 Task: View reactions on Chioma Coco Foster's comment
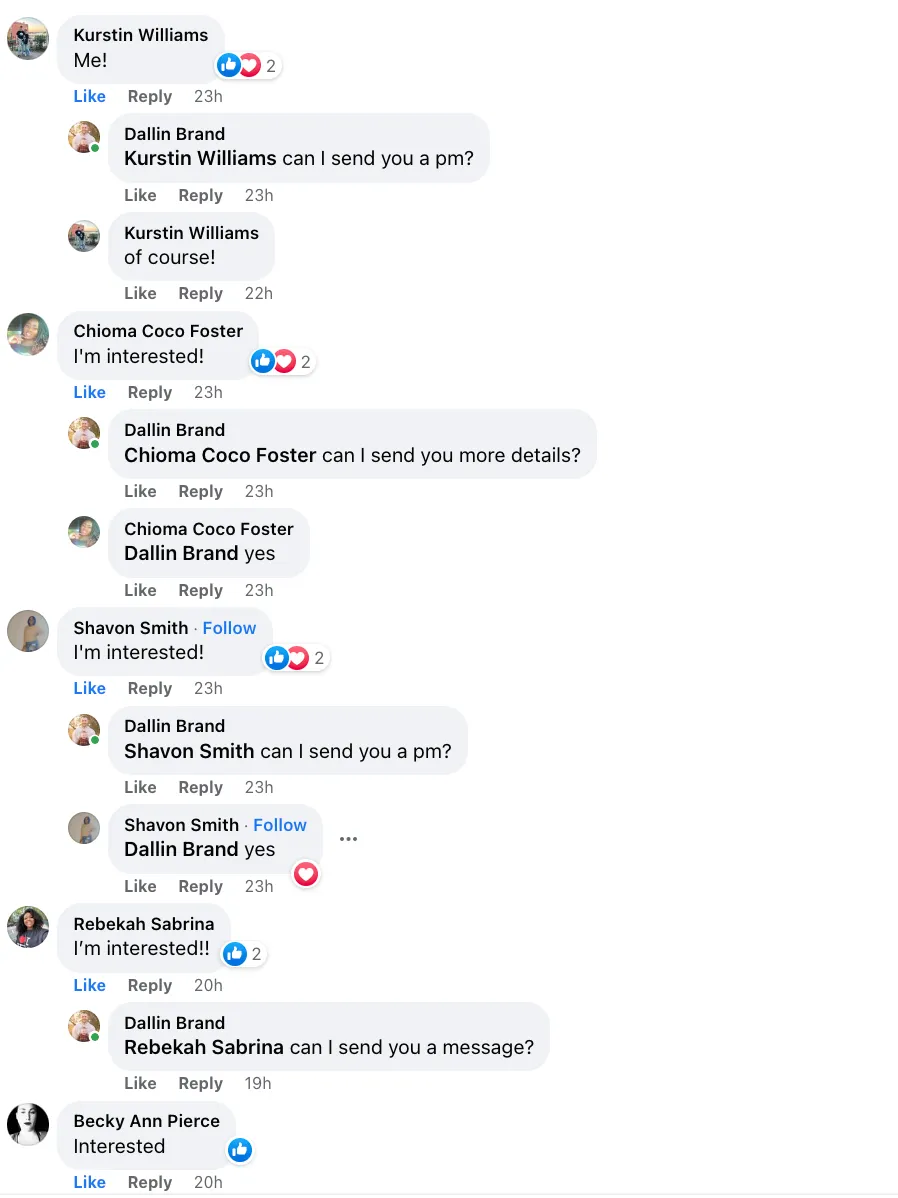coord(282,362)
